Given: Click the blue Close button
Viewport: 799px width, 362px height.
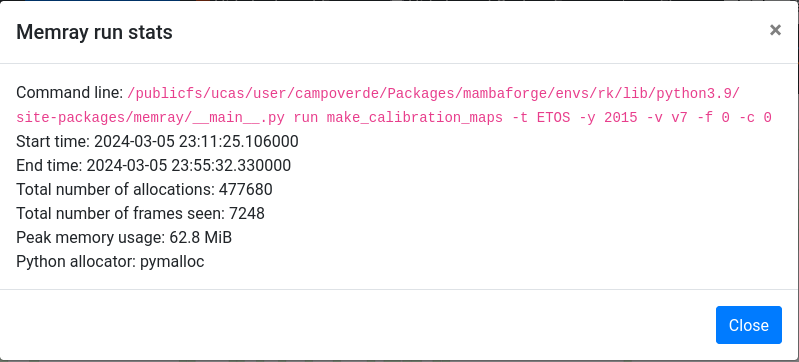Looking at the screenshot, I should (749, 325).
